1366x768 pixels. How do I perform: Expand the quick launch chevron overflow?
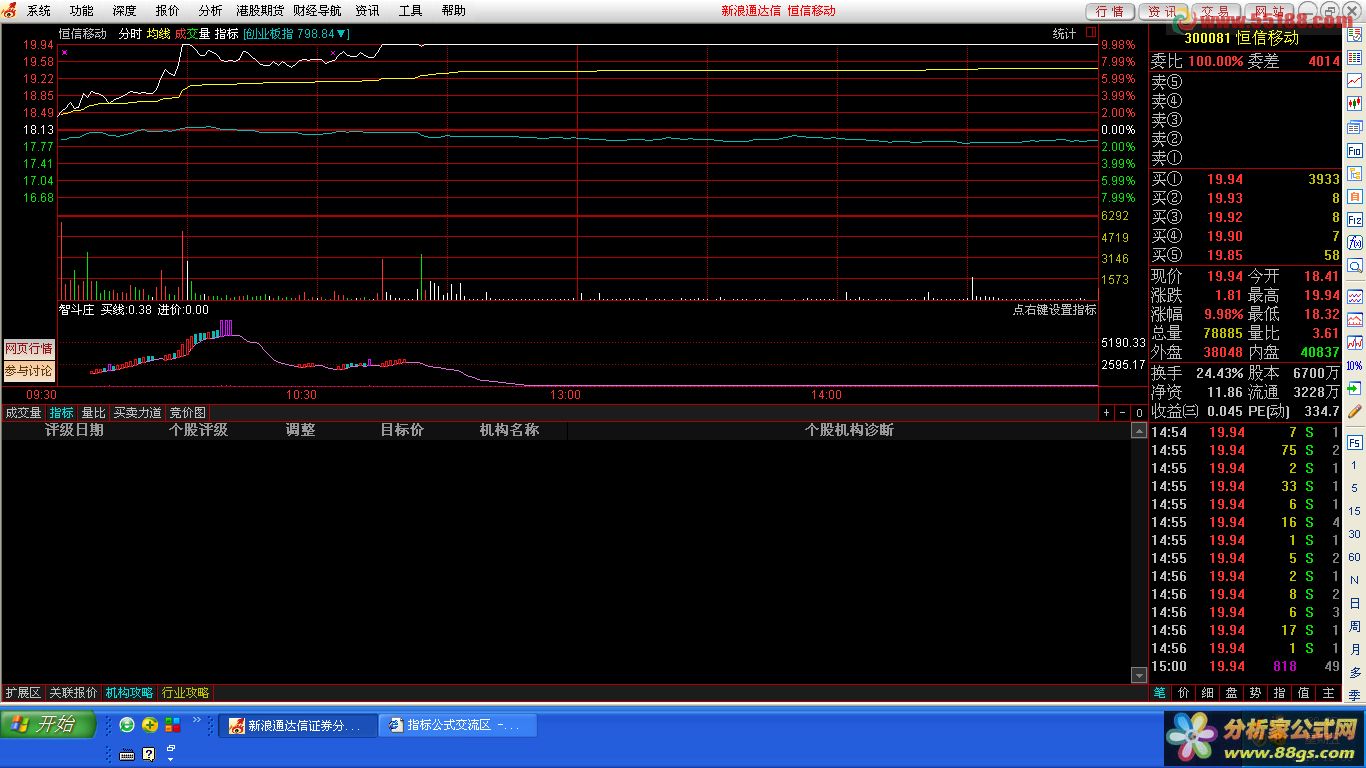pyautogui.click(x=197, y=720)
